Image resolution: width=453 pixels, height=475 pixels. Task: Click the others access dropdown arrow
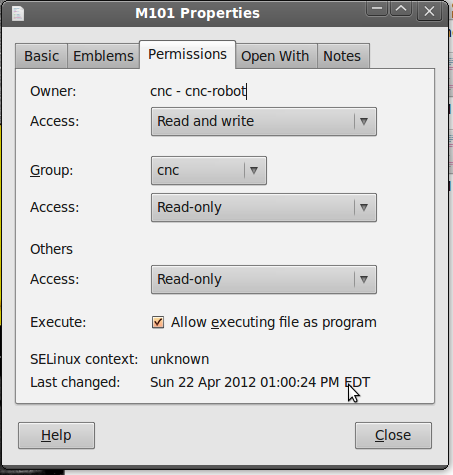tap(364, 279)
